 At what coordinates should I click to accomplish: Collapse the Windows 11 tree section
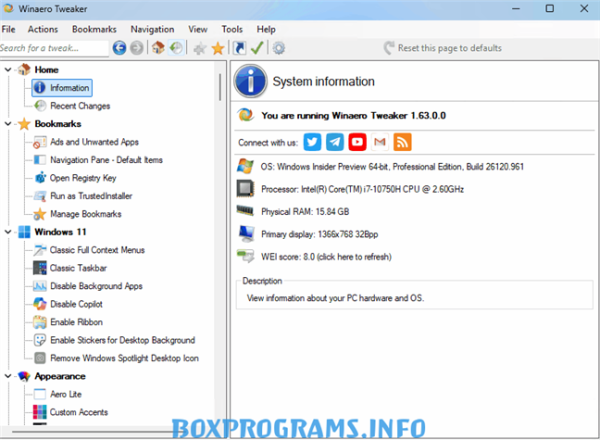click(8, 232)
